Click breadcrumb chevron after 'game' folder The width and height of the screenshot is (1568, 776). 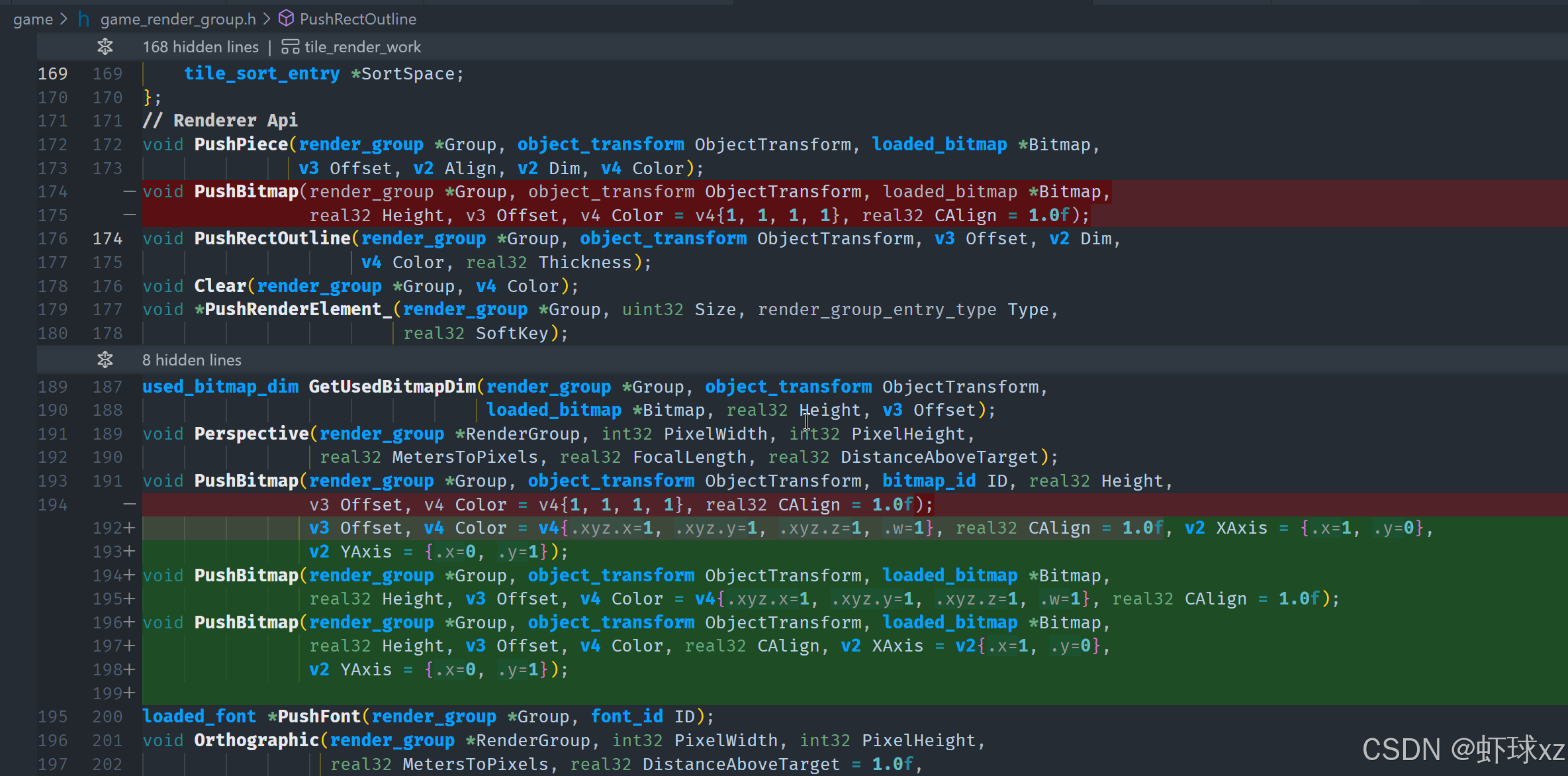click(64, 19)
